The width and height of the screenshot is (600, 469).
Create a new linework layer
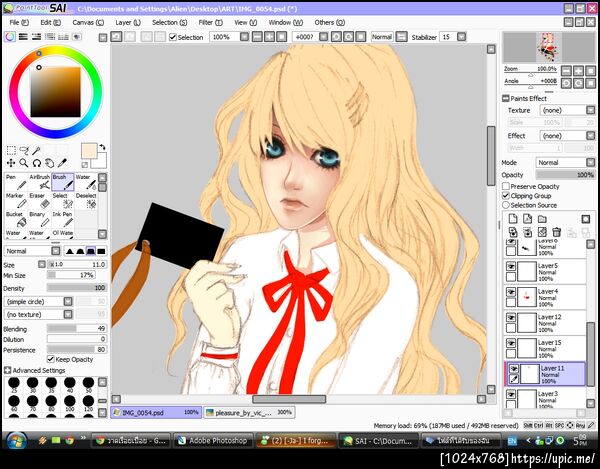(x=527, y=219)
